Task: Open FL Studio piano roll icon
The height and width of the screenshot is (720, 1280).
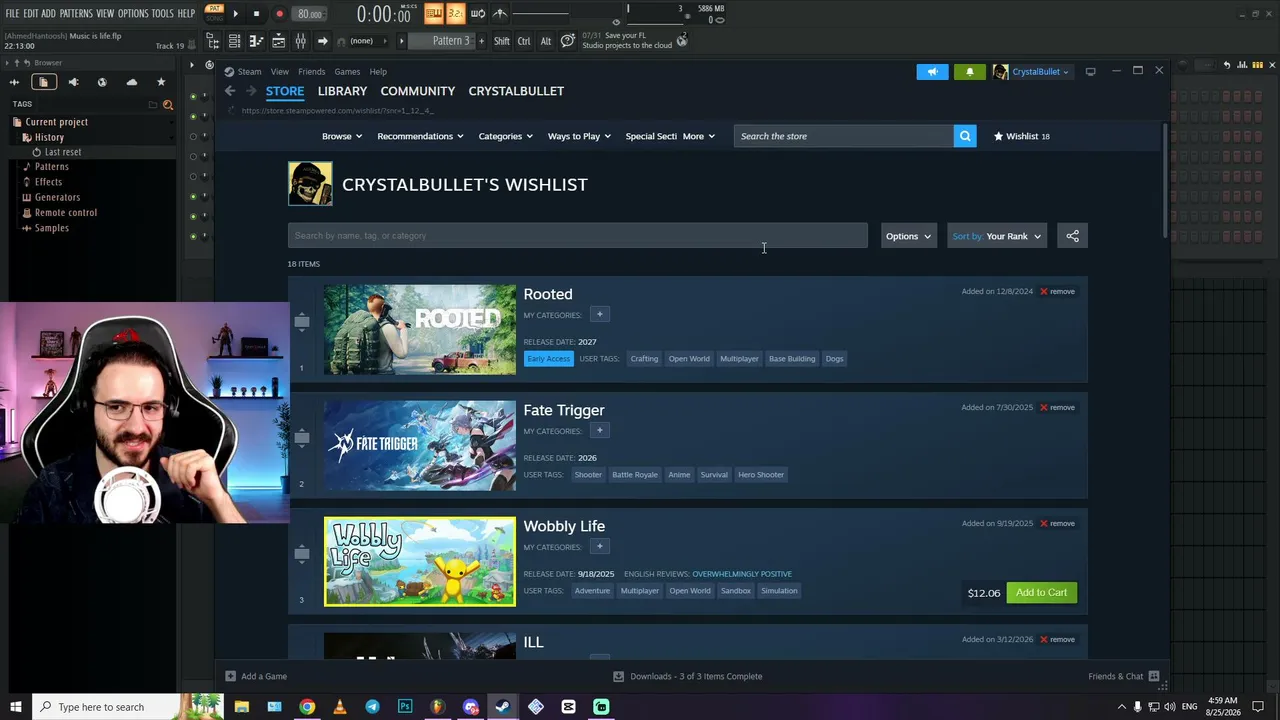Action: (x=256, y=41)
